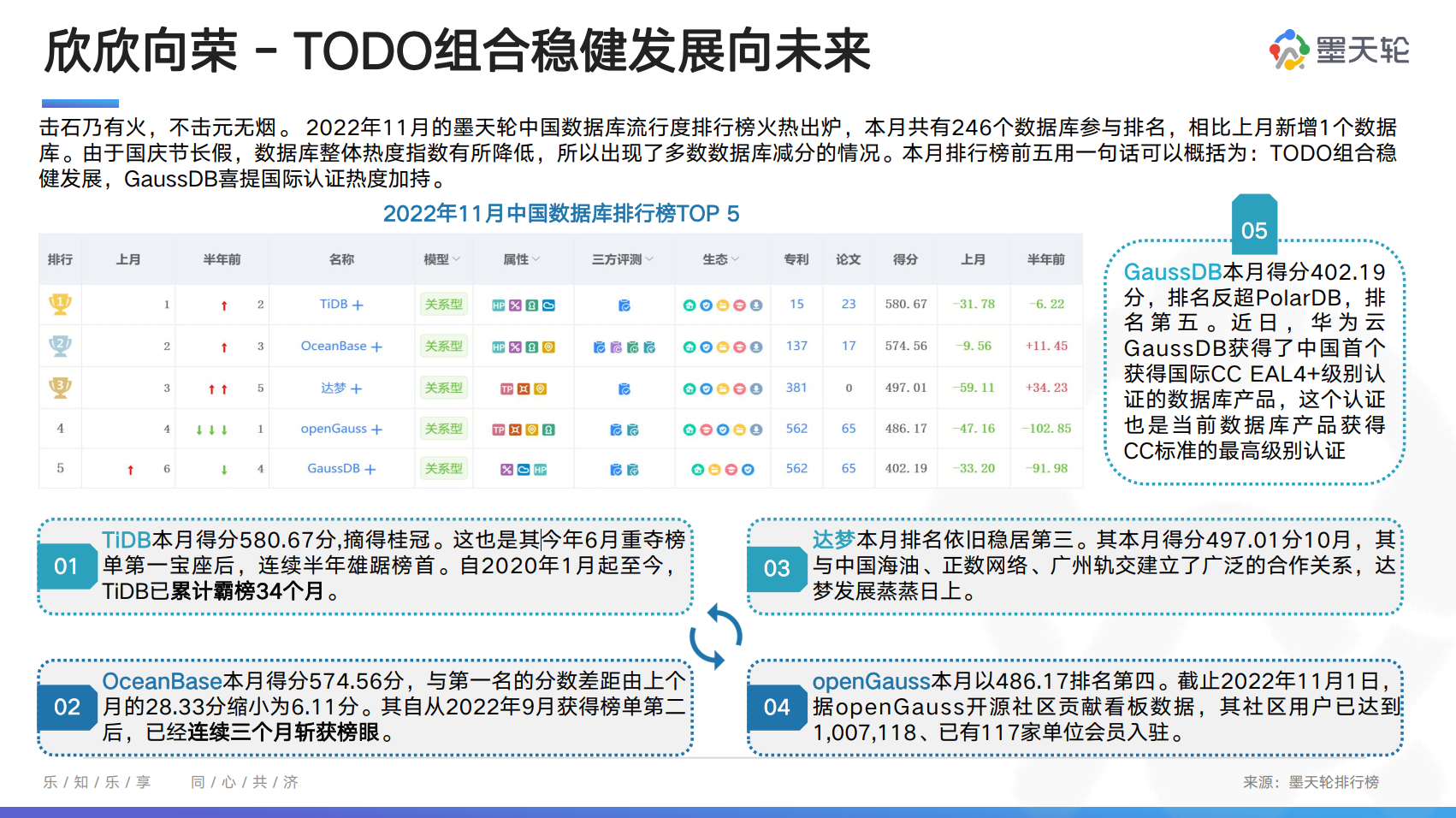This screenshot has width=1456, height=818.
Task: Click the purple 三方评测 badge in OceanBase row
Action: (x=616, y=347)
